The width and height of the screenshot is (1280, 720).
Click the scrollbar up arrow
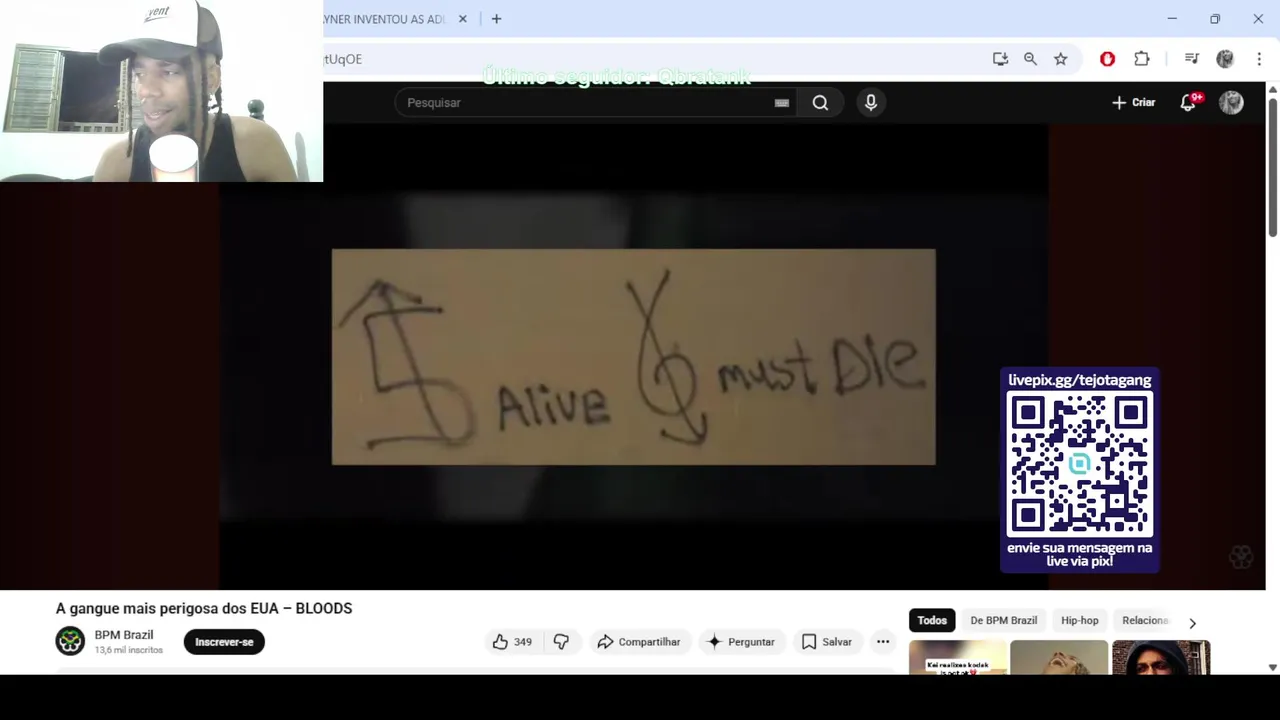(1272, 90)
